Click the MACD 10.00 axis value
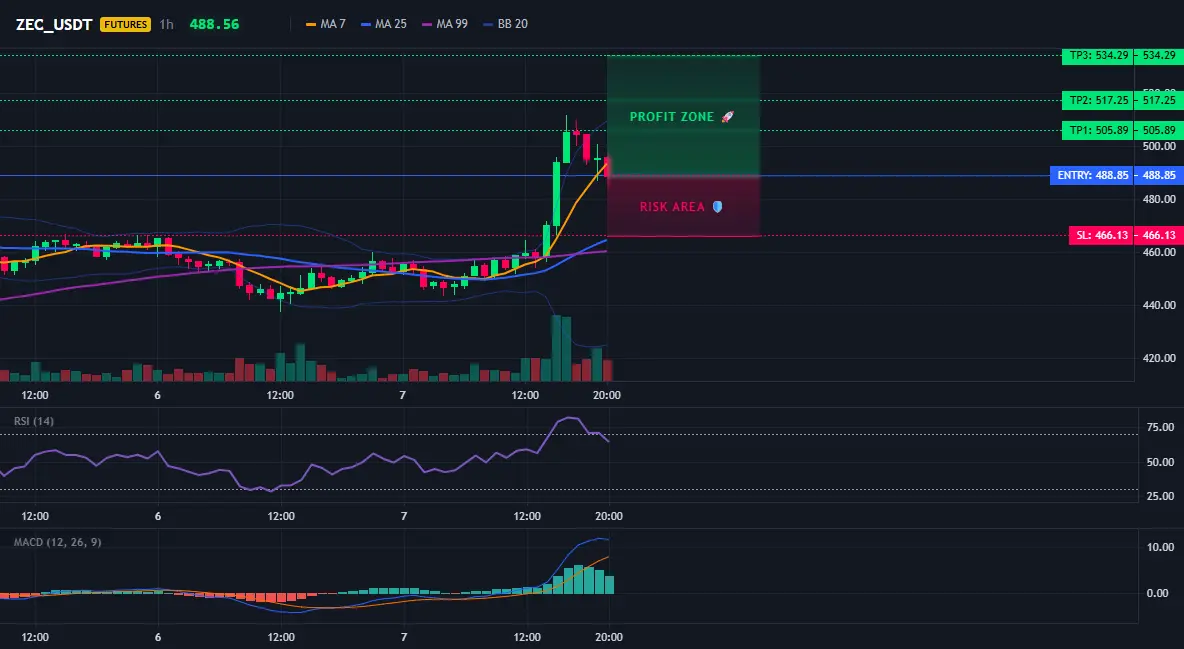Screen dimensions: 1184x649 tap(1160, 547)
